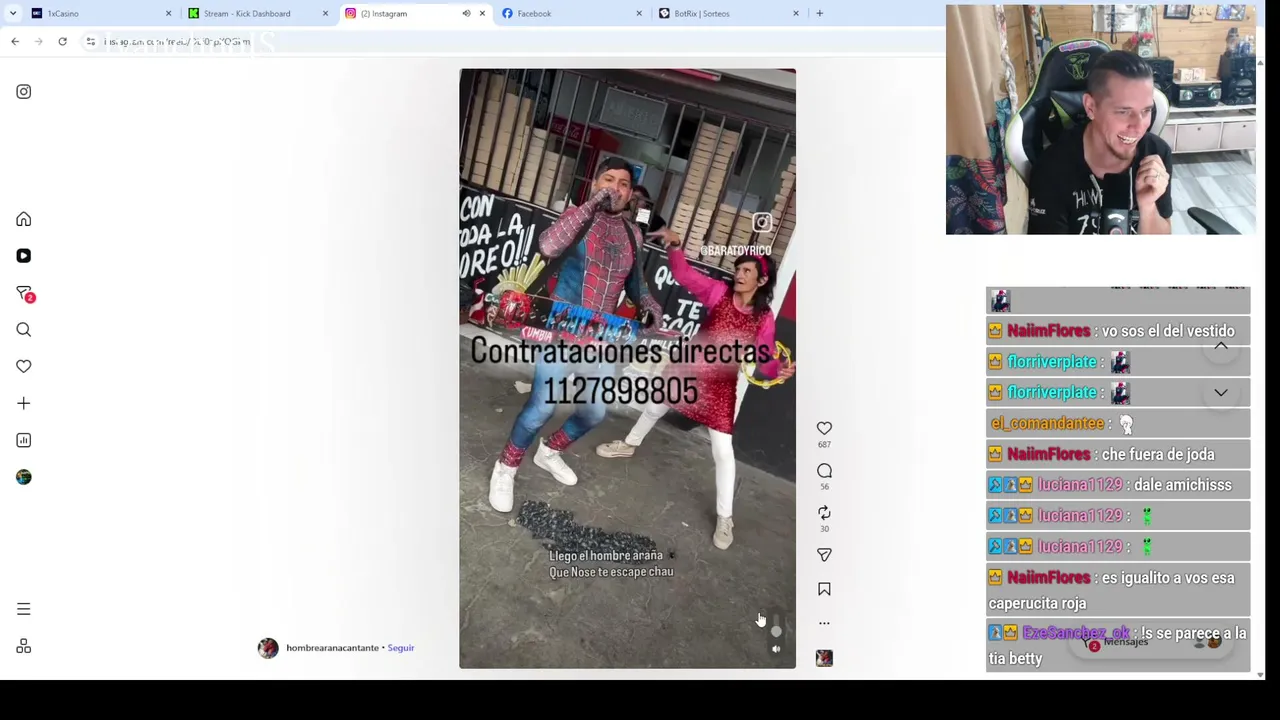Open the Meta apps grid icon

(x=24, y=646)
